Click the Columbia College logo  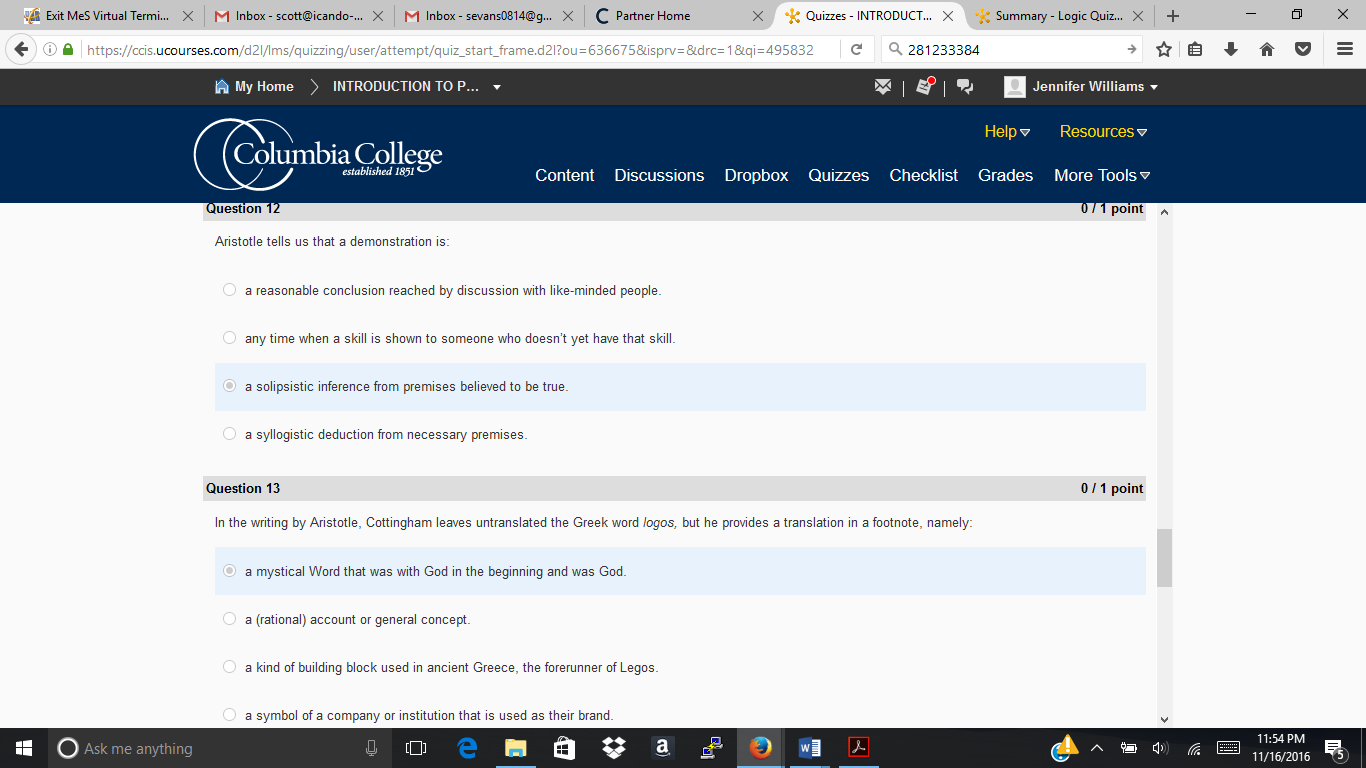click(318, 154)
